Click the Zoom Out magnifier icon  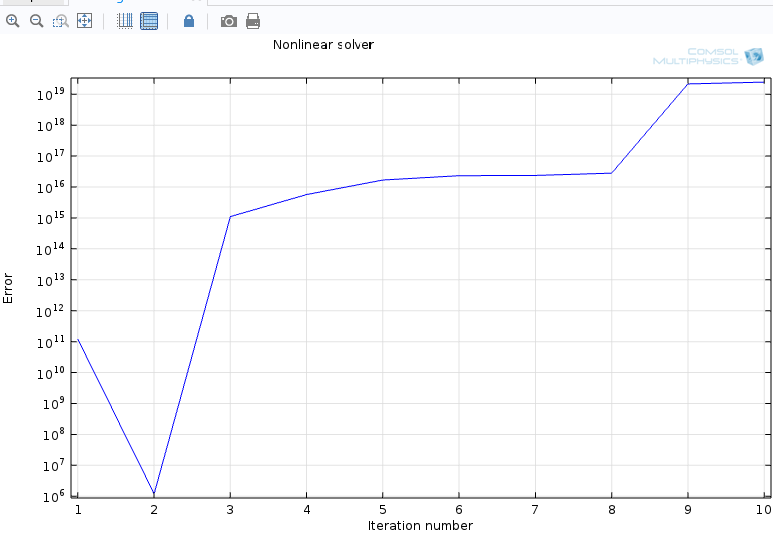[x=36, y=21]
